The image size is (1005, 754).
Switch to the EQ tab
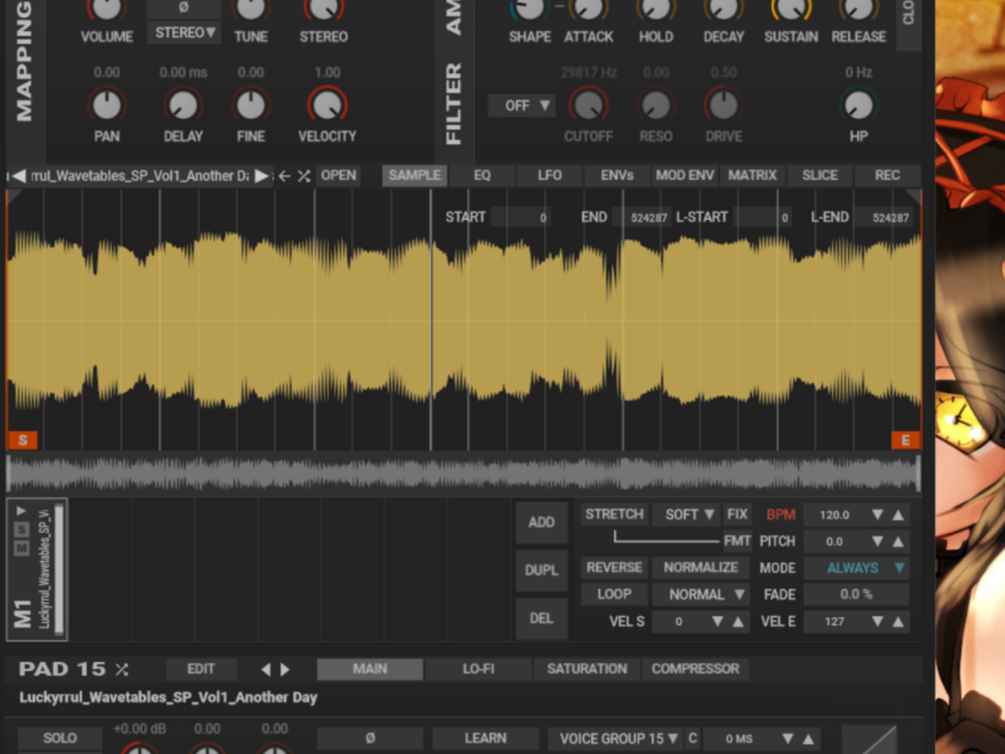click(x=482, y=176)
